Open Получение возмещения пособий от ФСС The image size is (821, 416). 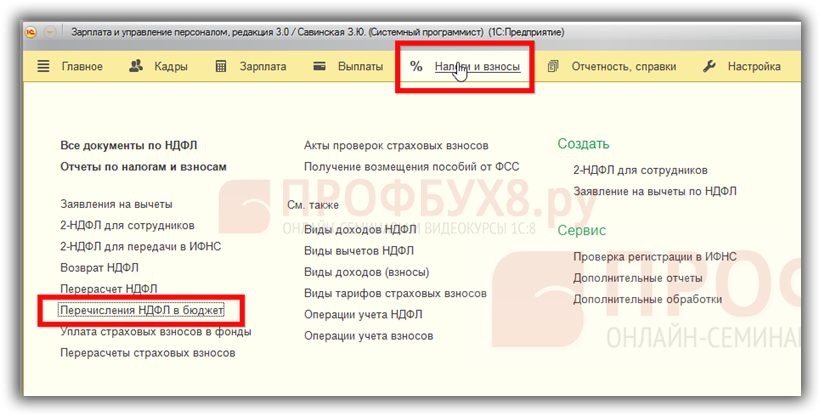pos(412,167)
